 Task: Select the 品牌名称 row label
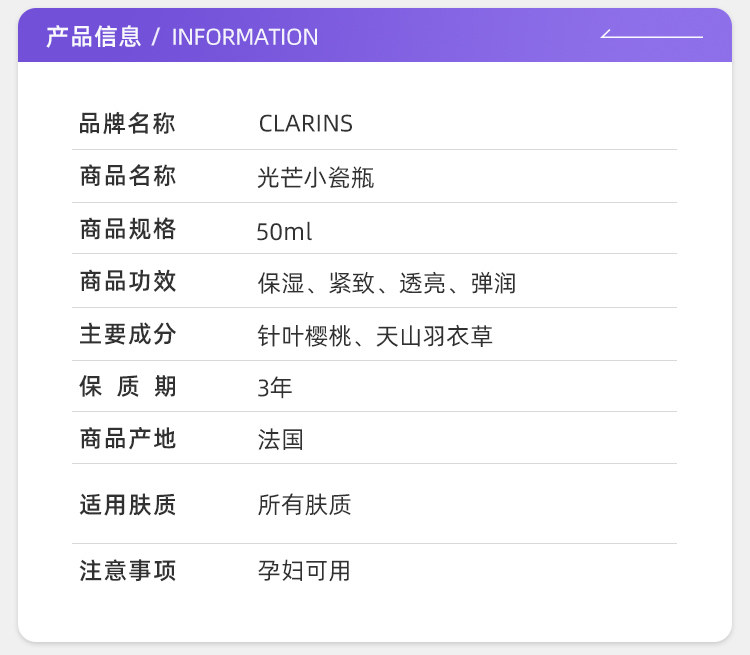click(128, 124)
